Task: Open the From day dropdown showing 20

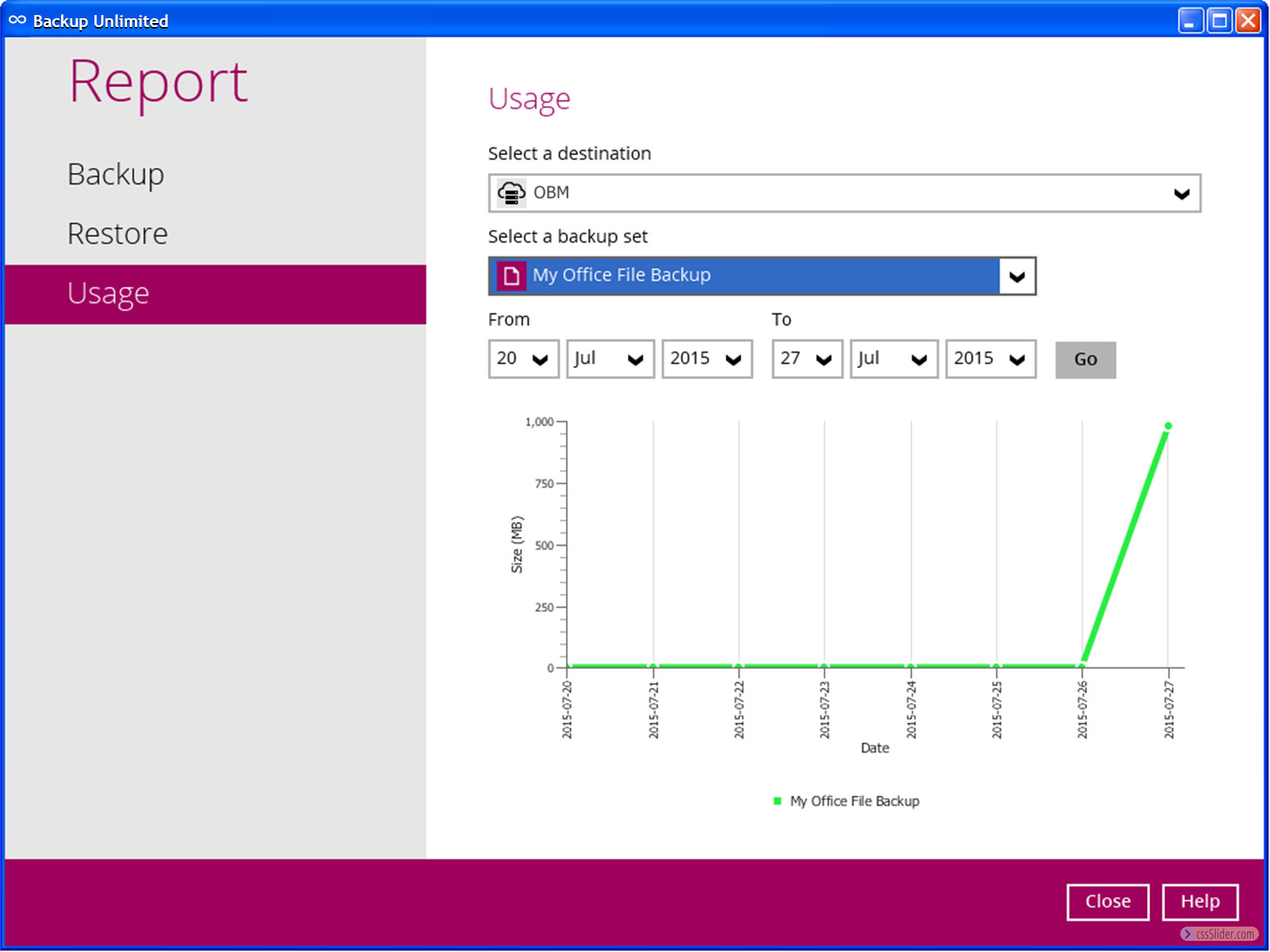Action: click(x=524, y=359)
